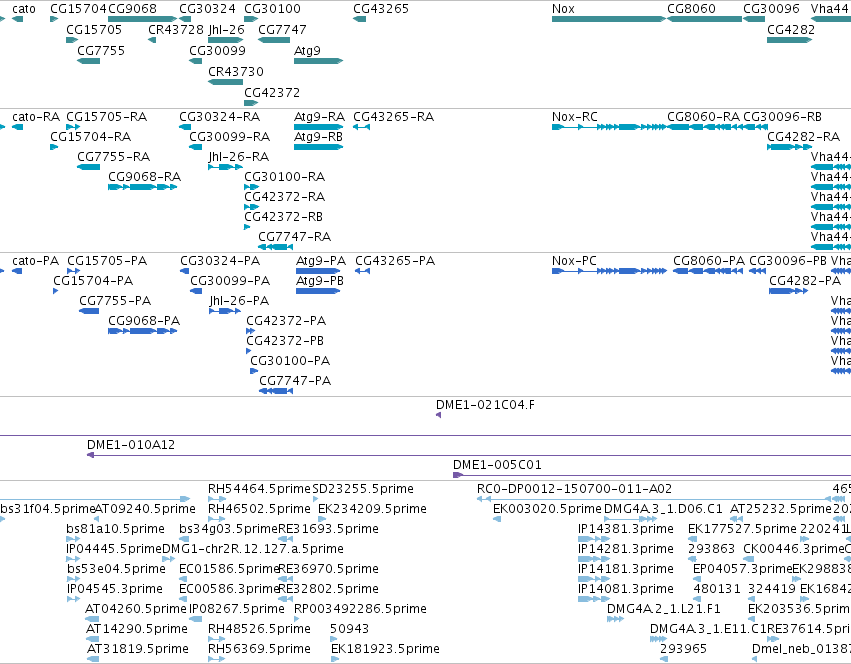Image resolution: width=851 pixels, height=664 pixels.
Task: Select the CG15705 gene label
Action: (x=94, y=30)
